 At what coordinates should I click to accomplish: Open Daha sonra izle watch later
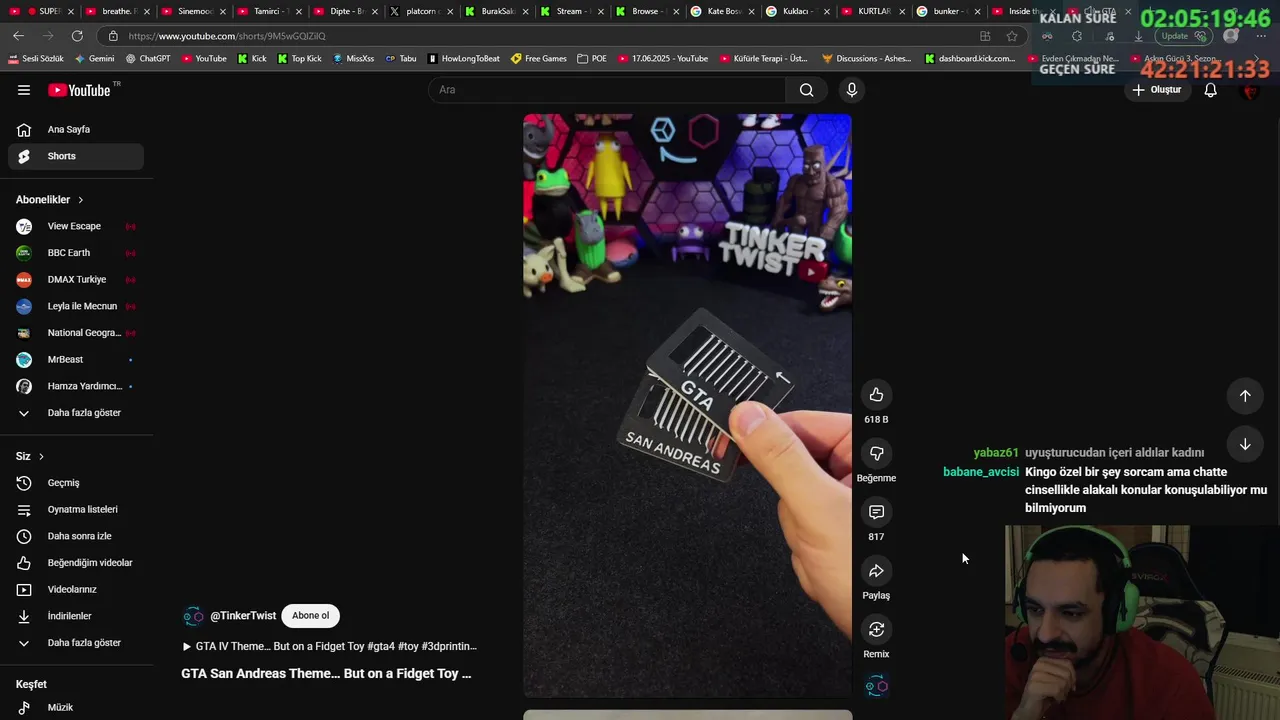coord(76,536)
